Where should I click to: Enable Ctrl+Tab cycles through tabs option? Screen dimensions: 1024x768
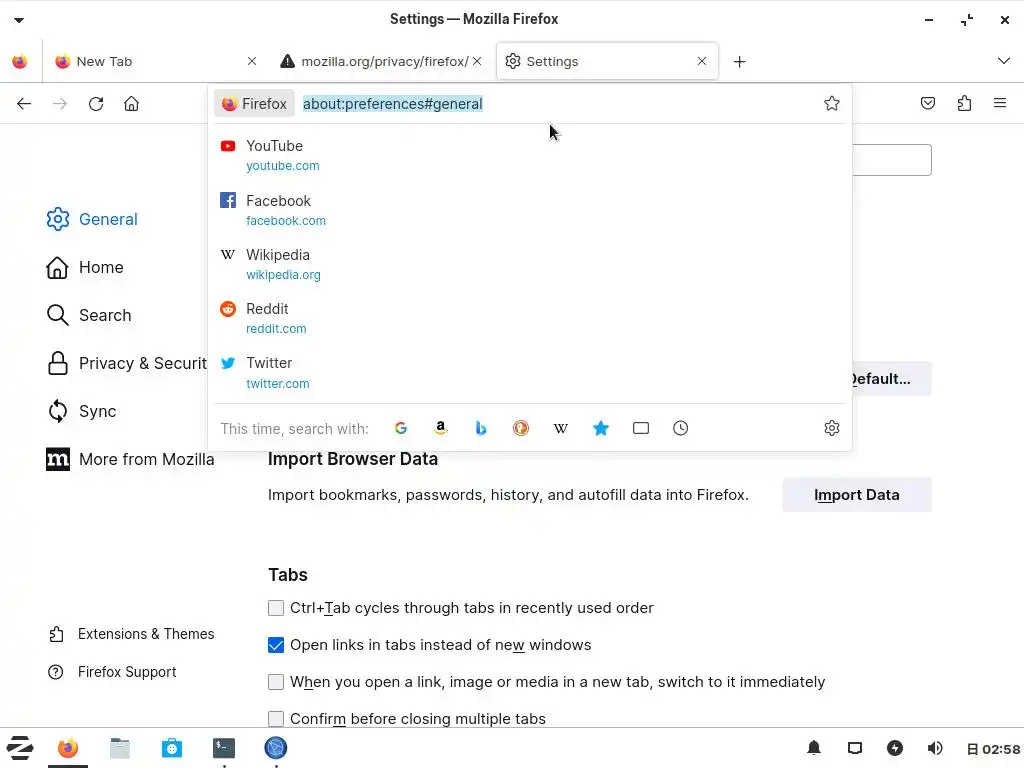click(276, 608)
